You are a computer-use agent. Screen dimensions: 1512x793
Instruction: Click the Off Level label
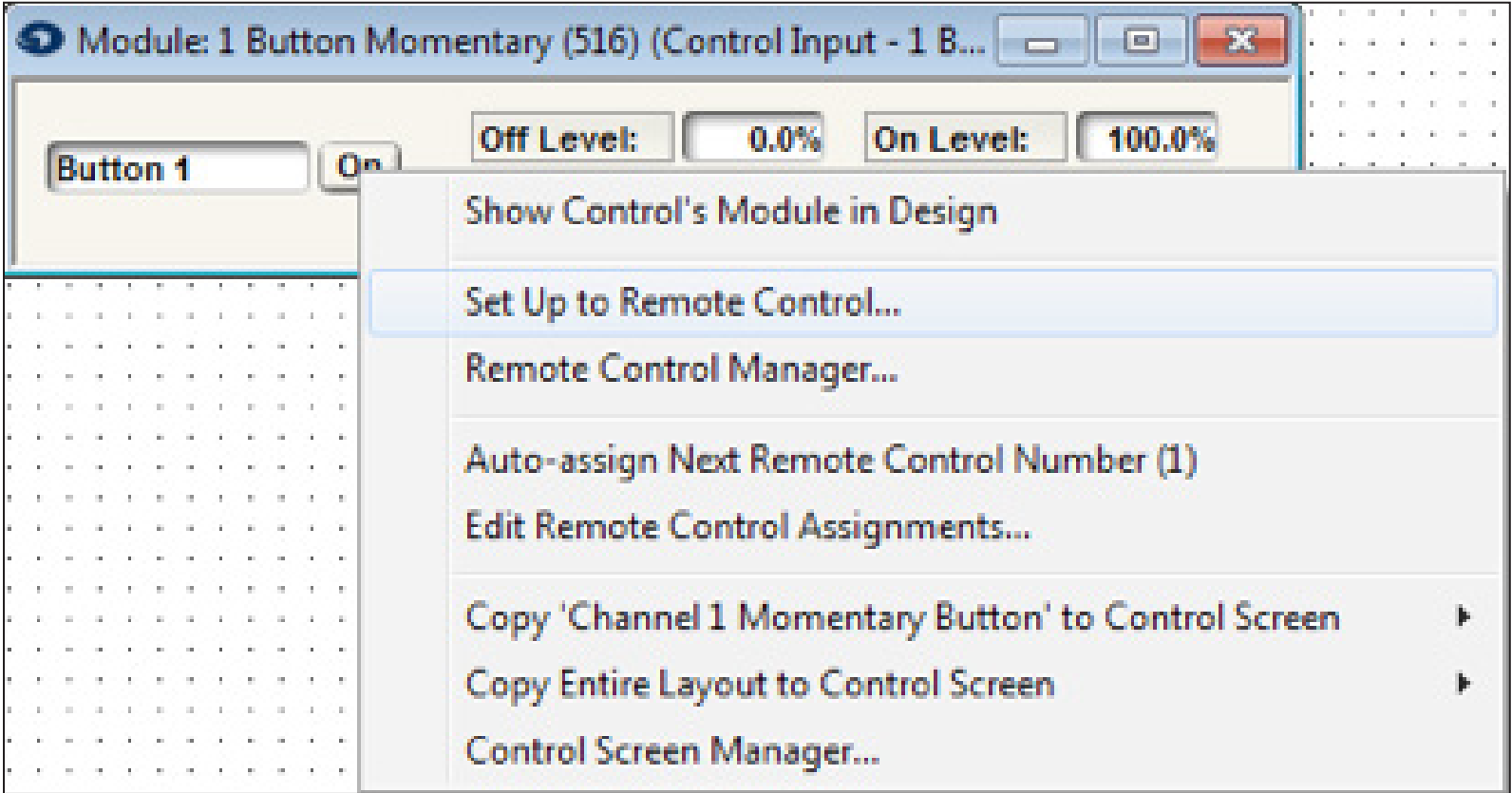point(572,140)
